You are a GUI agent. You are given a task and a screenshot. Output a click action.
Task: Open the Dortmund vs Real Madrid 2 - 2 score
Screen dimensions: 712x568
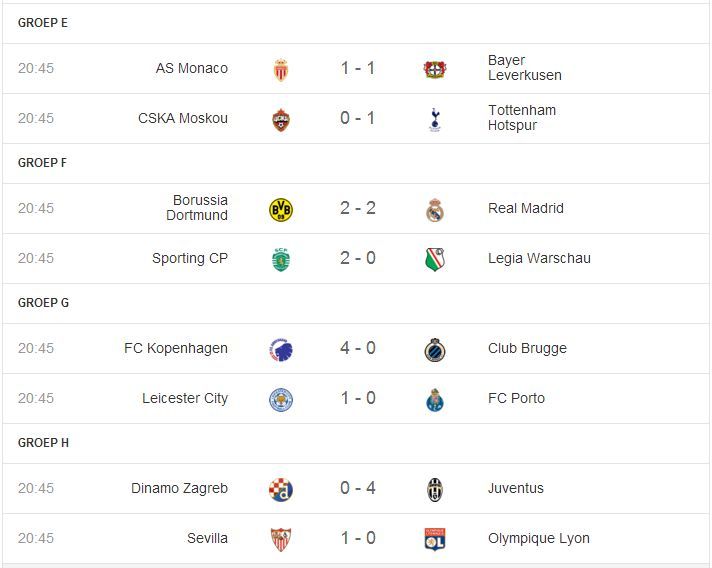358,208
